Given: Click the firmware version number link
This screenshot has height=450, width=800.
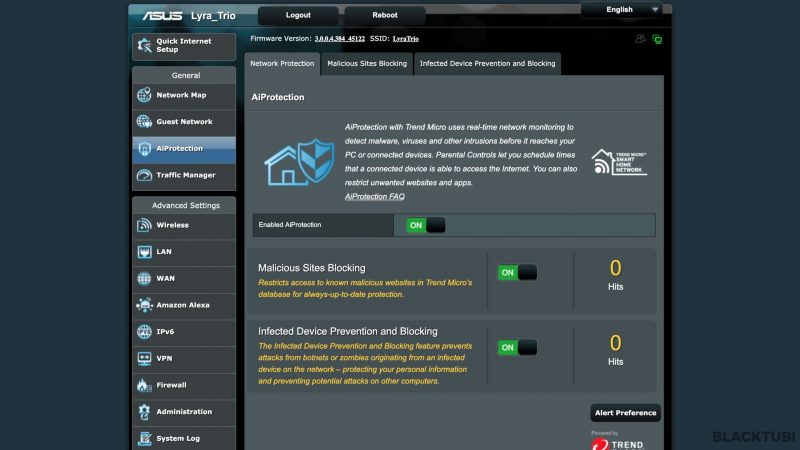Looking at the screenshot, I should coord(340,39).
